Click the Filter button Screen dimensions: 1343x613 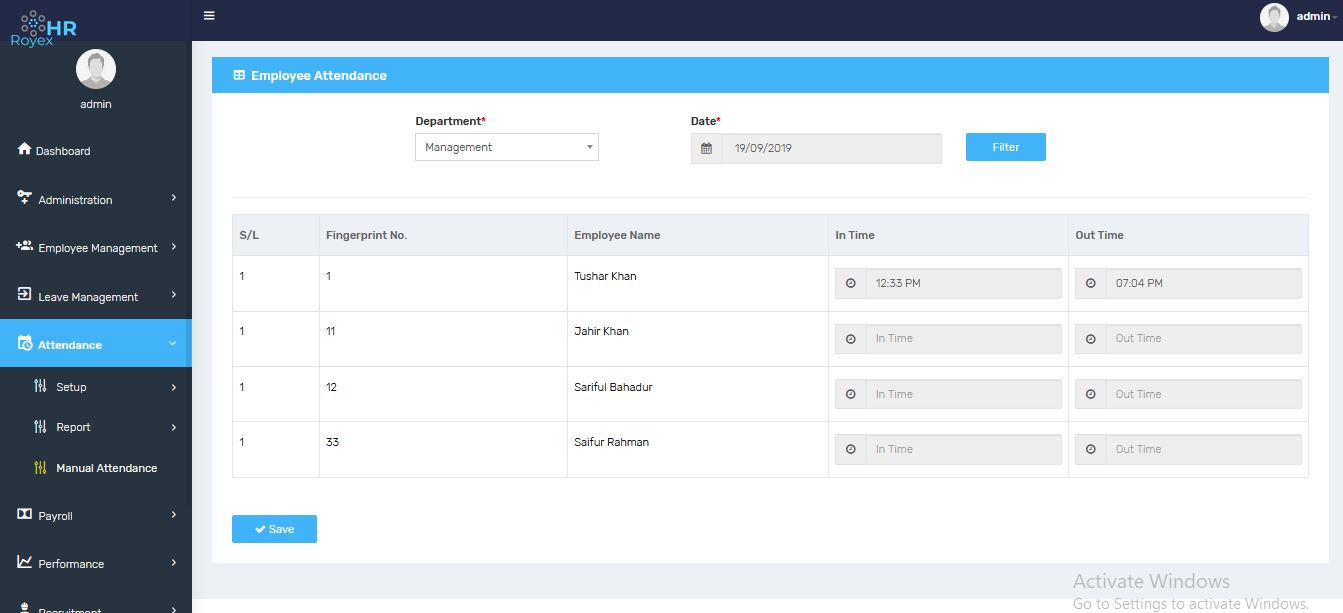1006,147
